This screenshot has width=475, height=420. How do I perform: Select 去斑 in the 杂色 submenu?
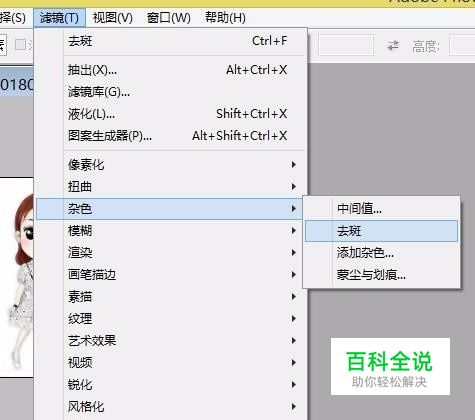pyautogui.click(x=381, y=231)
